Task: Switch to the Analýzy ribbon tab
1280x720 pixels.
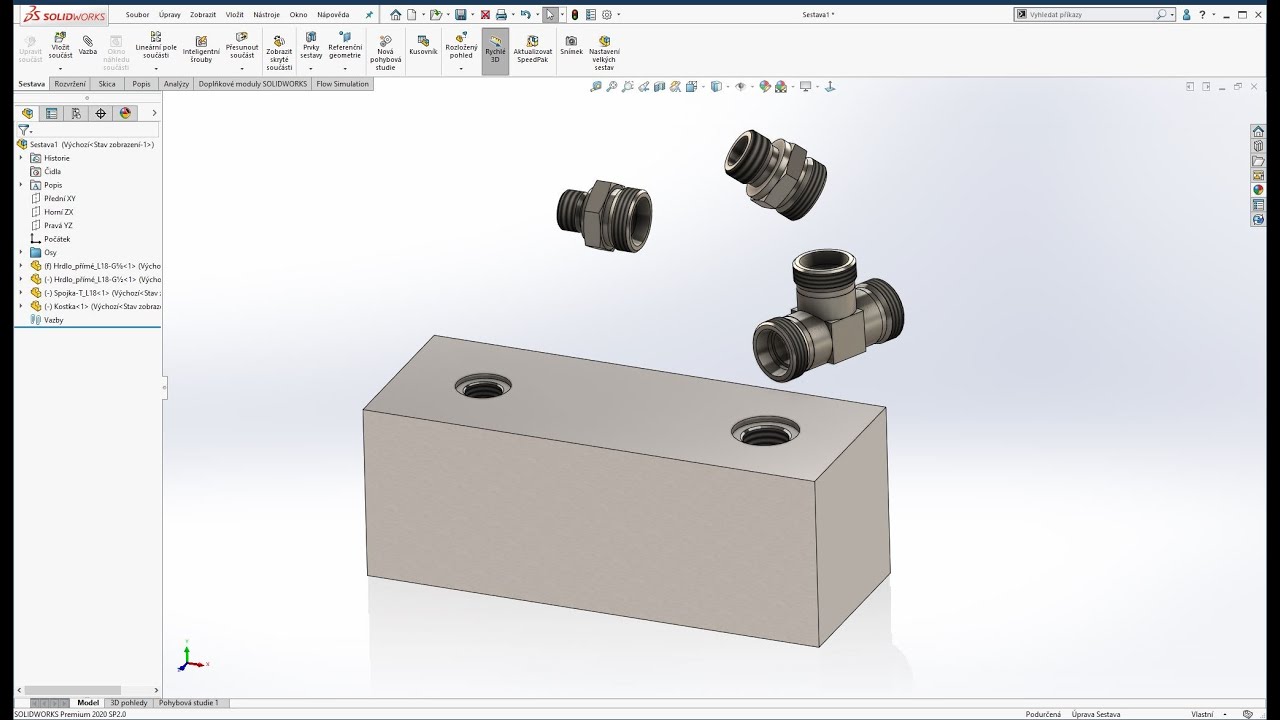Action: tap(176, 84)
